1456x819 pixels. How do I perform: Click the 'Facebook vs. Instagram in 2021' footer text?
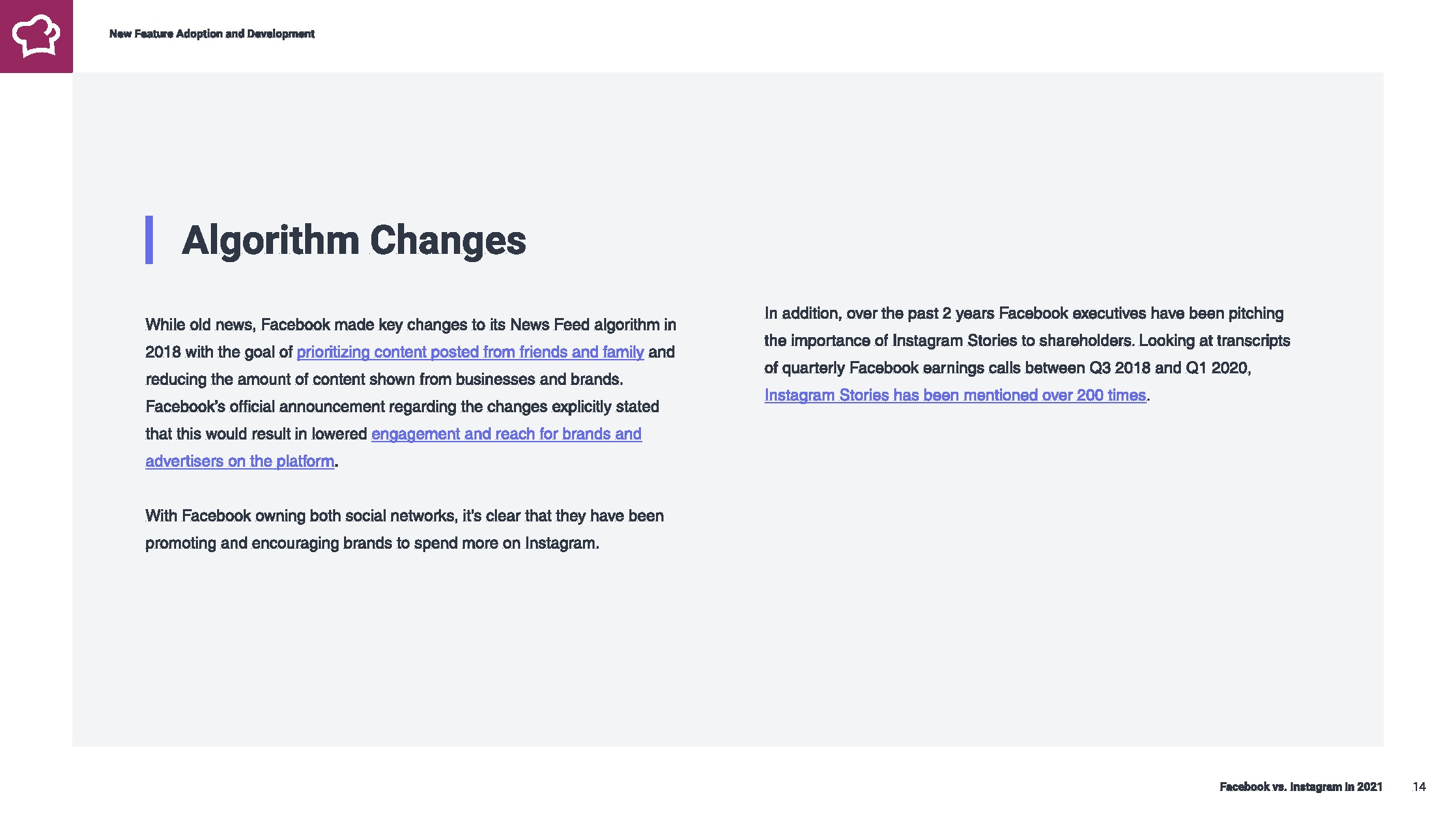click(1301, 787)
